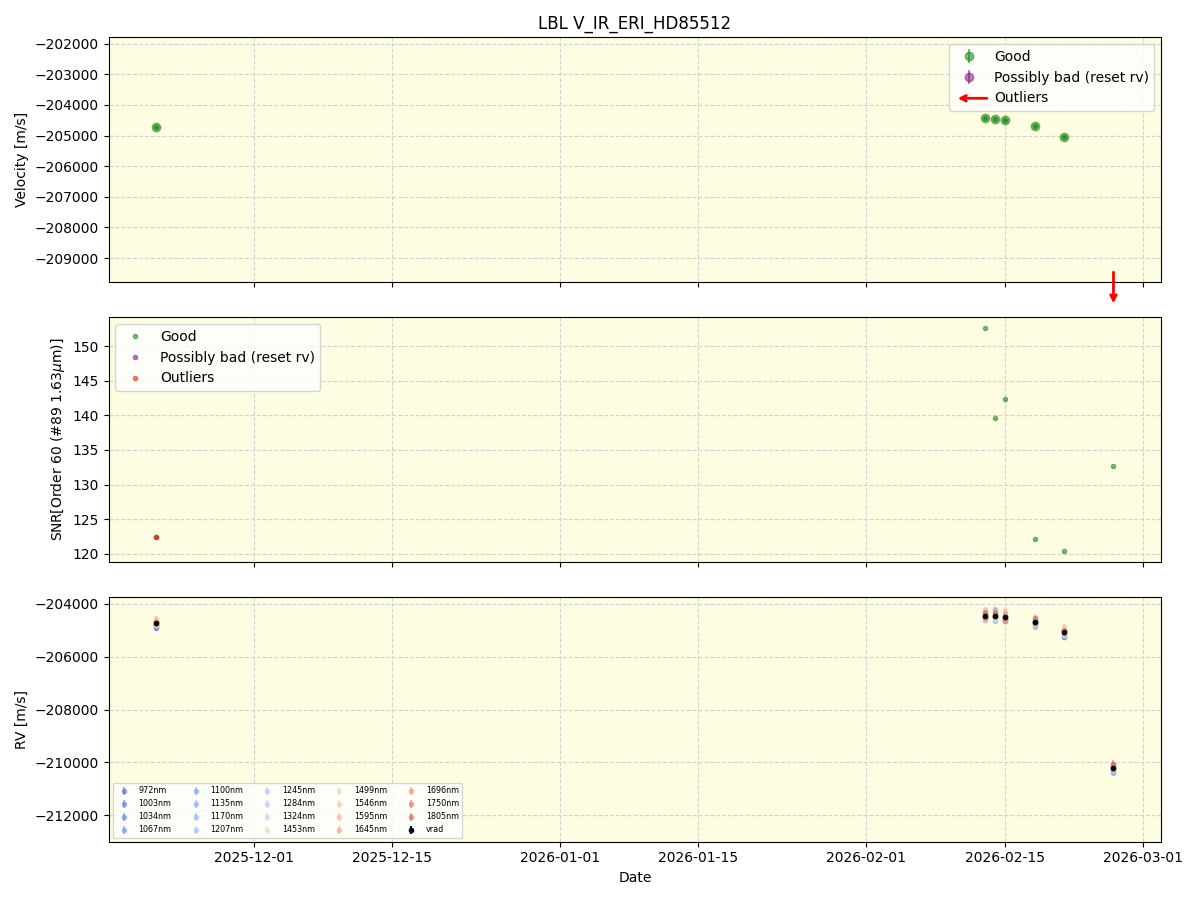The image size is (1200, 900).
Task: Click the −202000 velocity tick label
Action: pyautogui.click(x=69, y=44)
